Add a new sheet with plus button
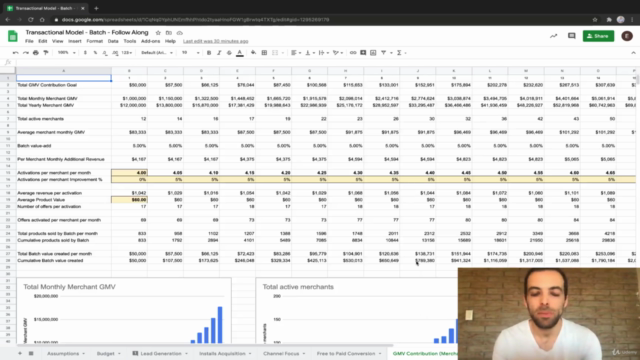 (x=20, y=353)
